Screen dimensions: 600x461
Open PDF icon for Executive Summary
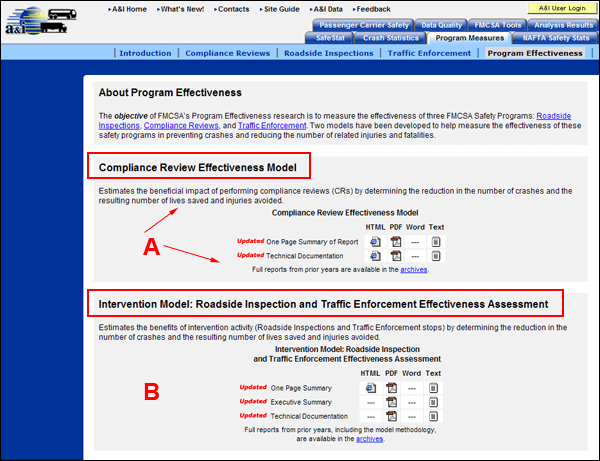point(391,402)
